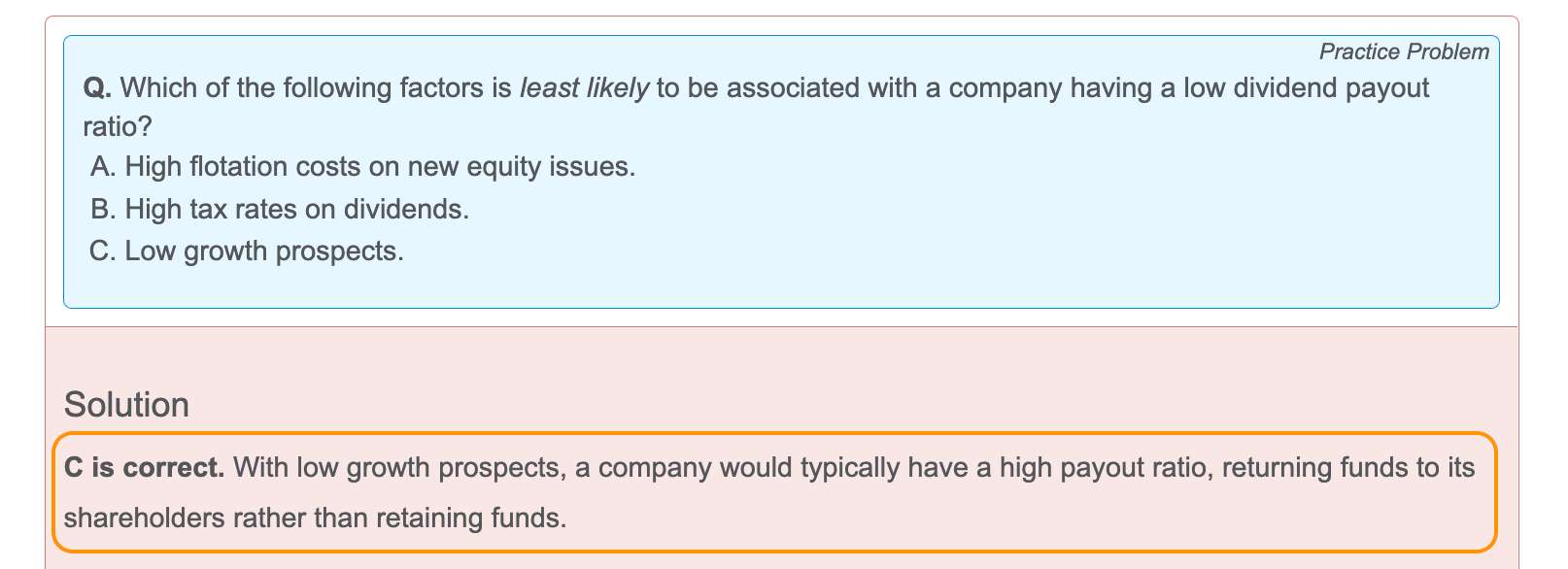Click the orange highlighted solution box
This screenshot has width=1568, height=569.
click(x=774, y=491)
